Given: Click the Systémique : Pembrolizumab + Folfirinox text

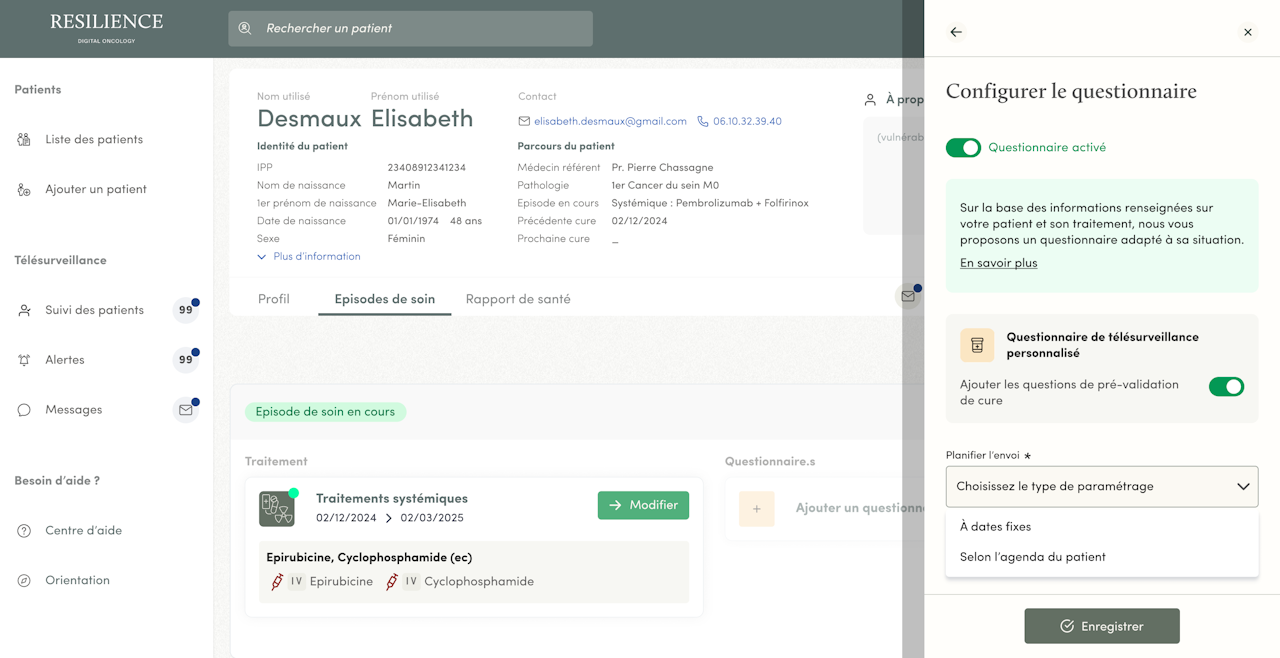Looking at the screenshot, I should coord(710,204).
